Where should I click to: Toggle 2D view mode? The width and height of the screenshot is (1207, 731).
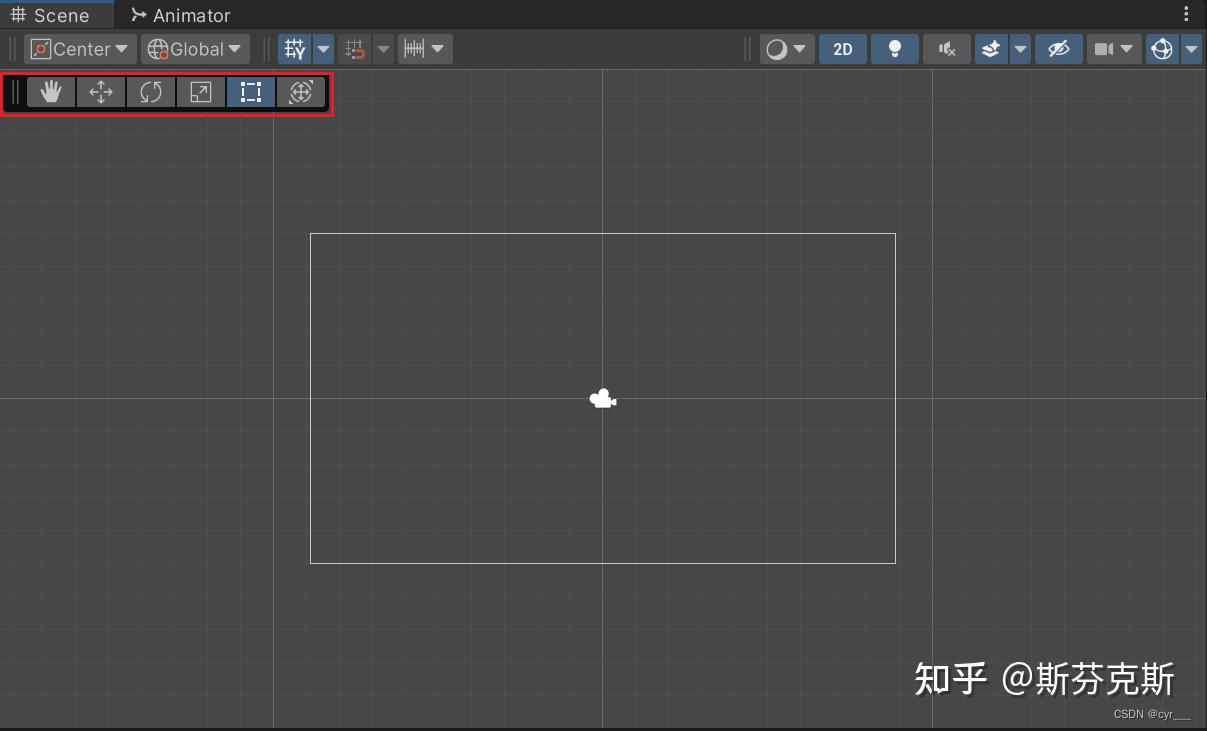[x=843, y=49]
